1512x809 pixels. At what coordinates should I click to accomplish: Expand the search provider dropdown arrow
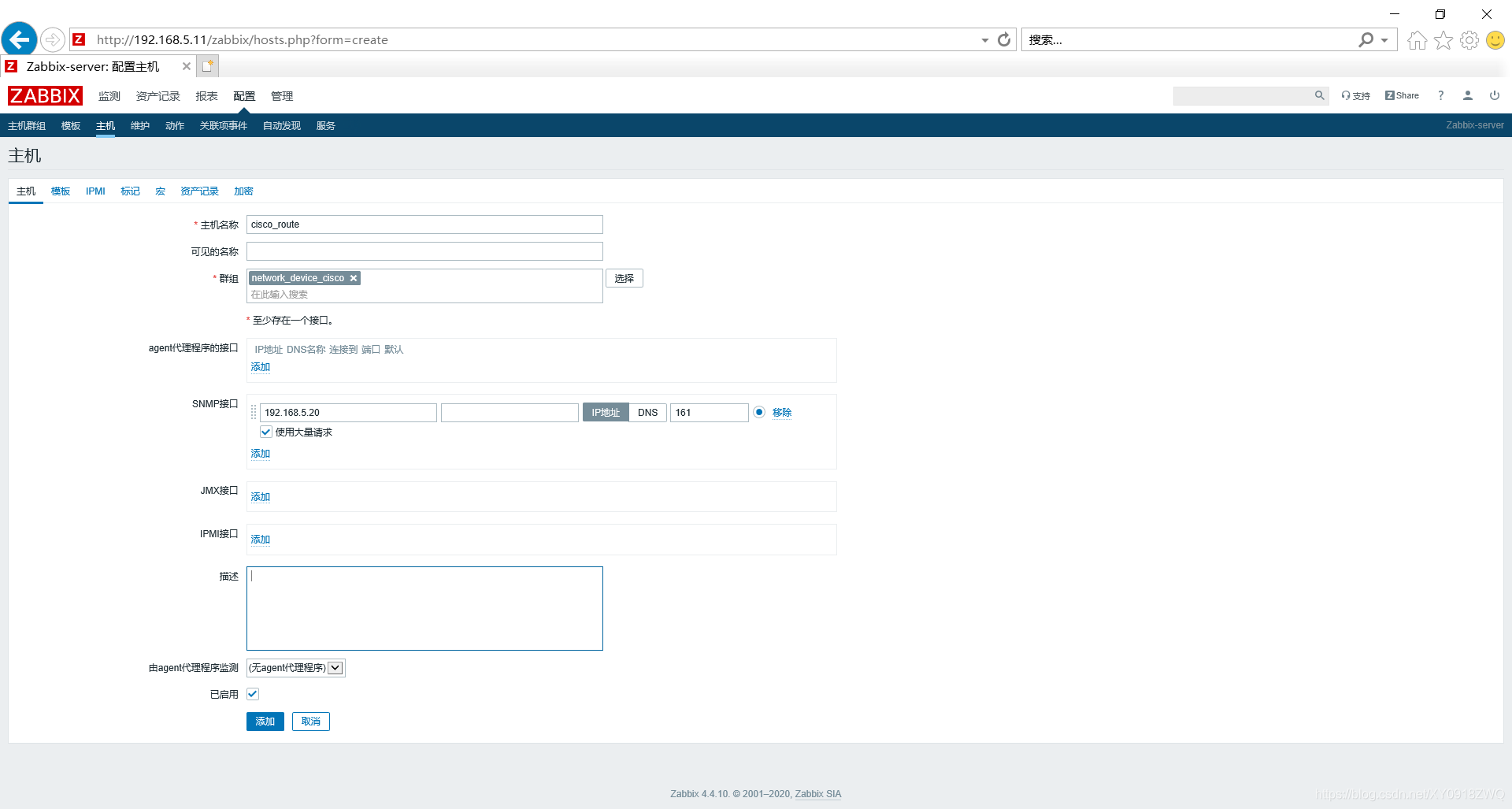[1384, 40]
